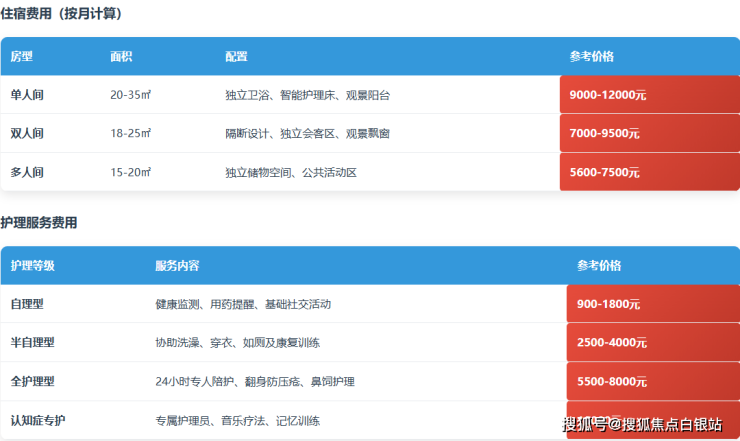Click the 单人间 row label
The image size is (740, 441).
point(27,95)
